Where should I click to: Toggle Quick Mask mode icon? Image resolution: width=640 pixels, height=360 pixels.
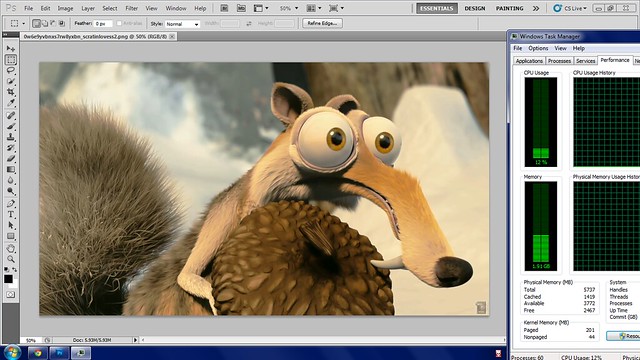(11, 294)
